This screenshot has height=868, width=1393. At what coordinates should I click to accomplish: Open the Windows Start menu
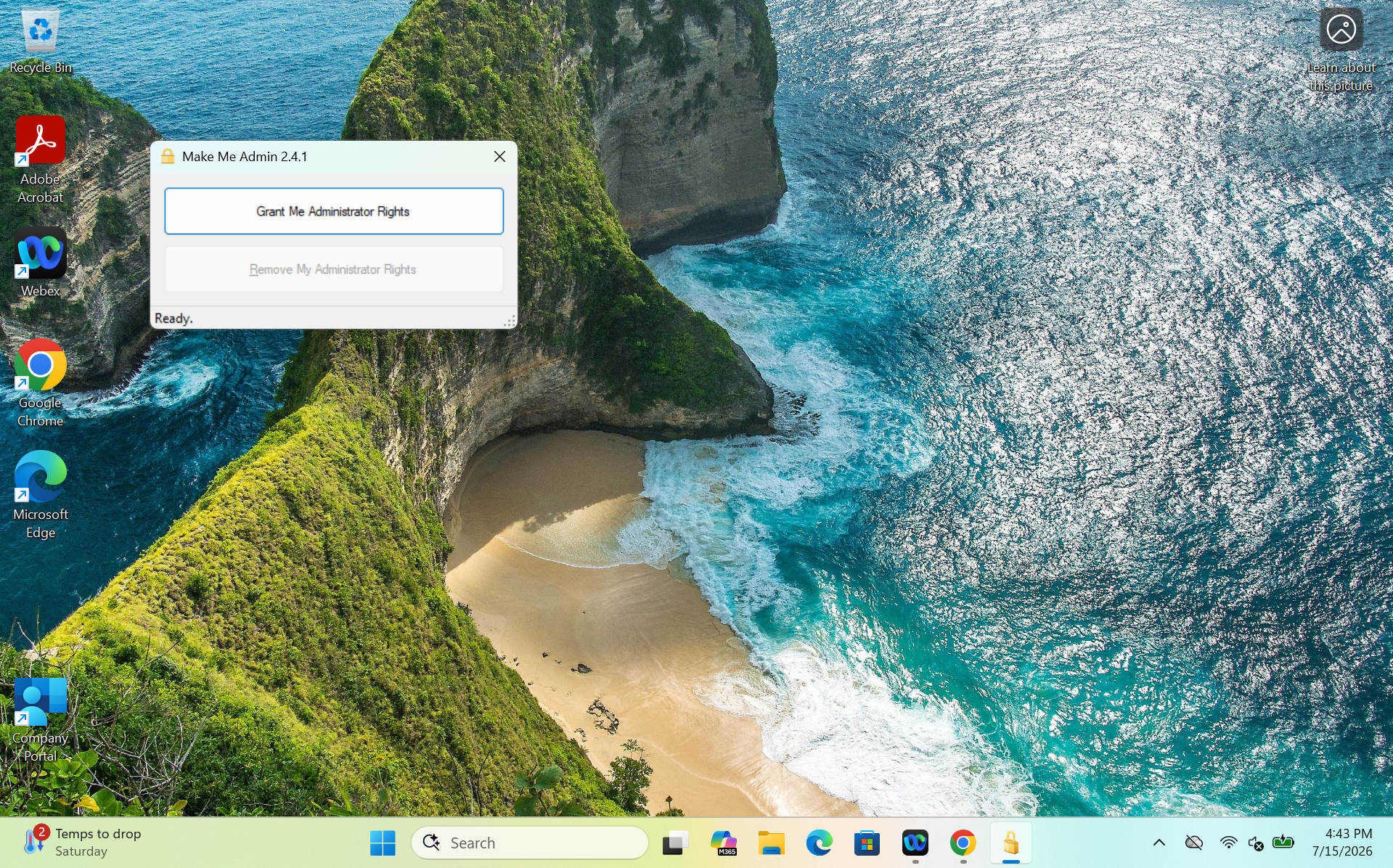pyautogui.click(x=383, y=843)
